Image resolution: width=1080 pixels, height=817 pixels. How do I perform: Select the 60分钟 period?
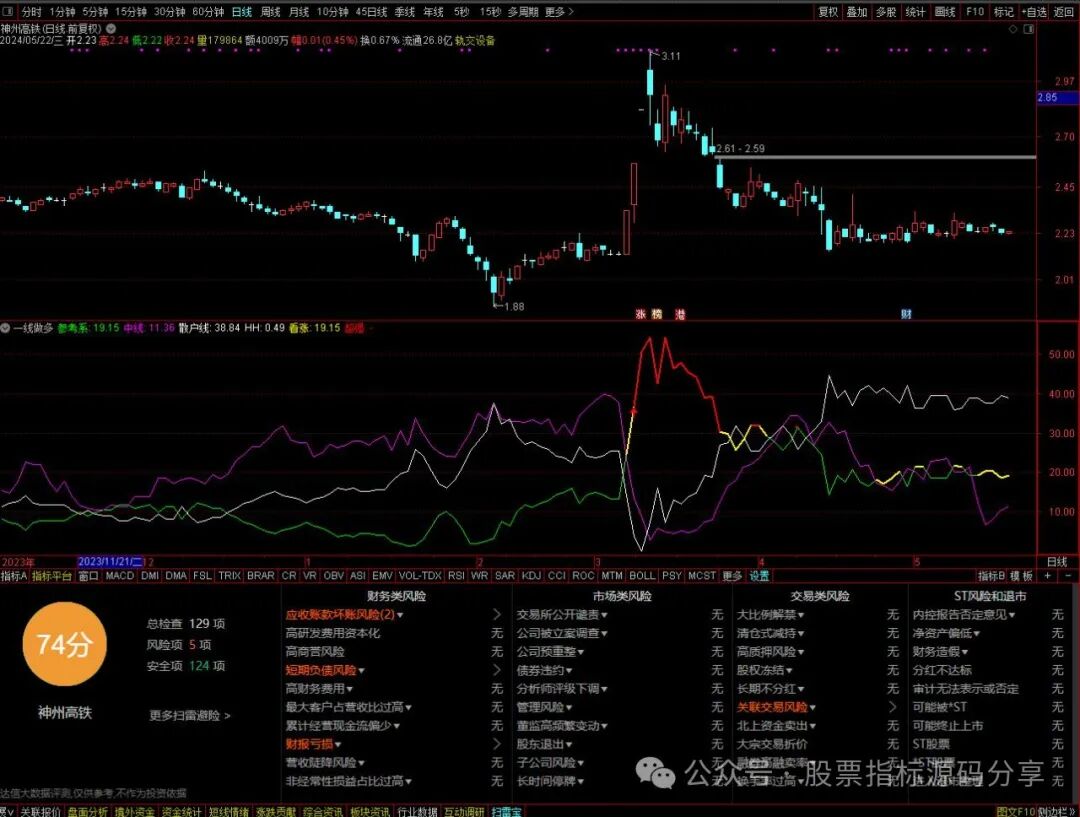(208, 12)
